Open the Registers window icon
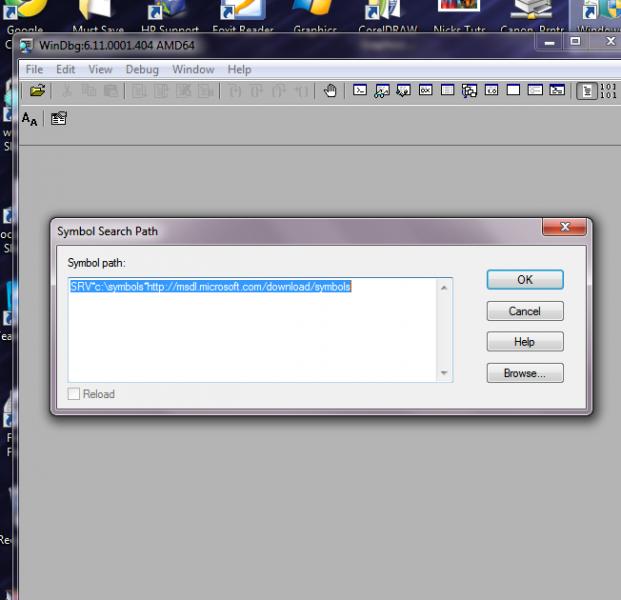The width and height of the screenshot is (621, 600). [426, 90]
